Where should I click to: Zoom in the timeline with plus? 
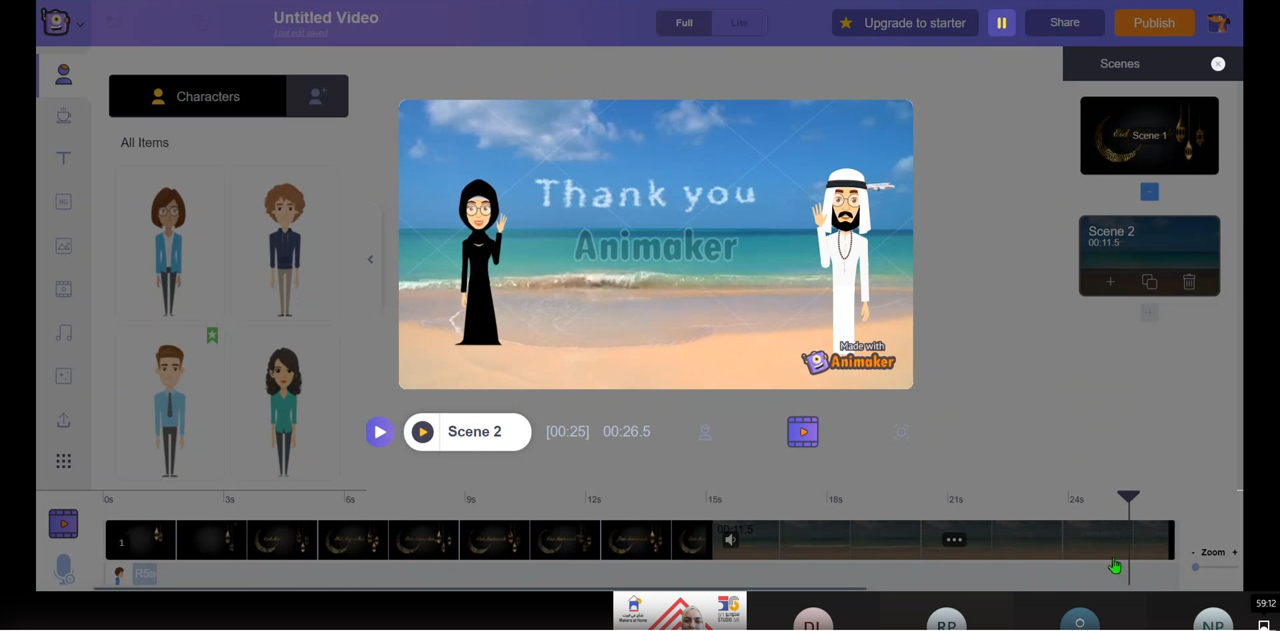[1235, 552]
